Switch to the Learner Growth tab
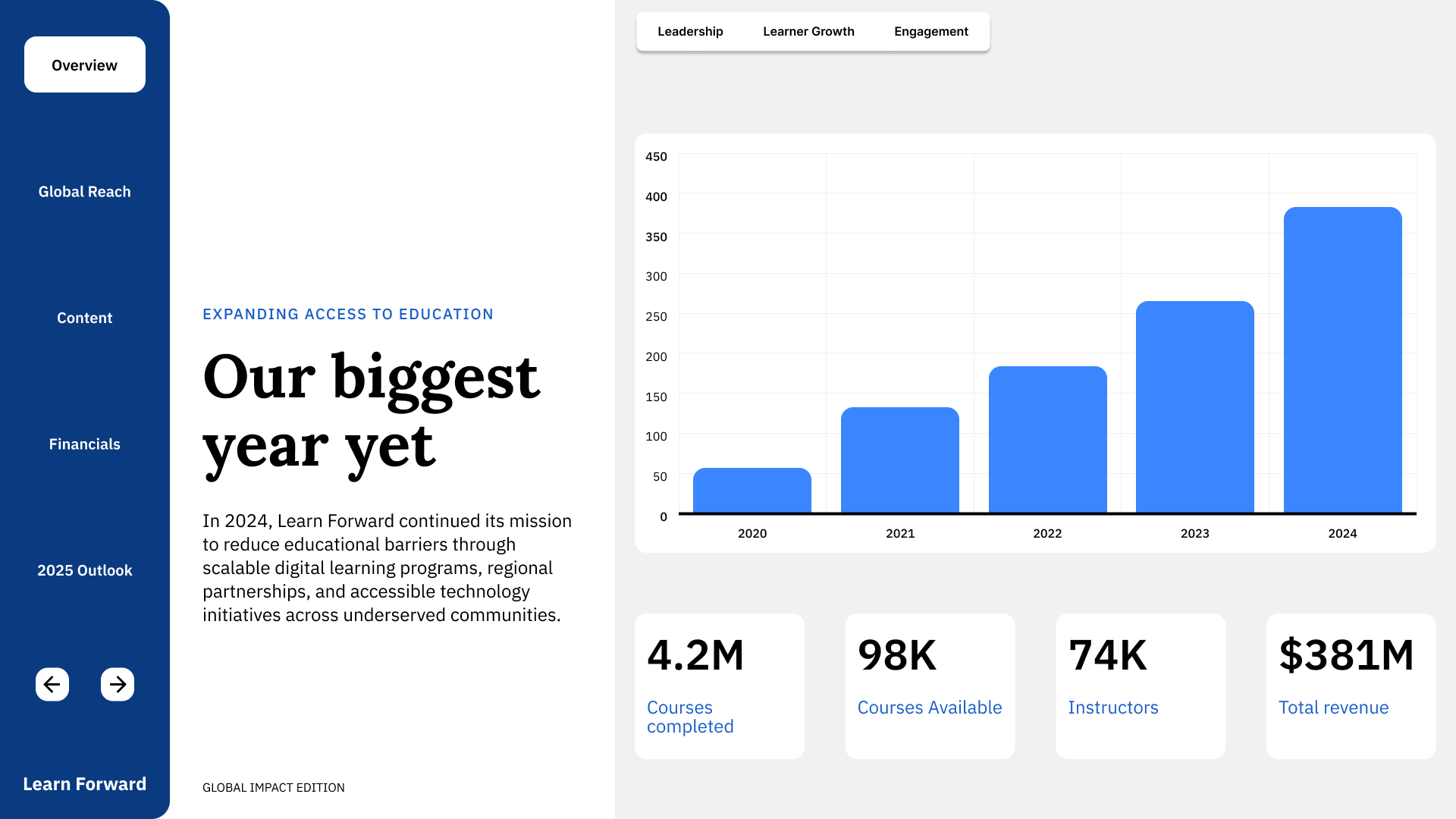Viewport: 1456px width, 819px height. tap(808, 32)
